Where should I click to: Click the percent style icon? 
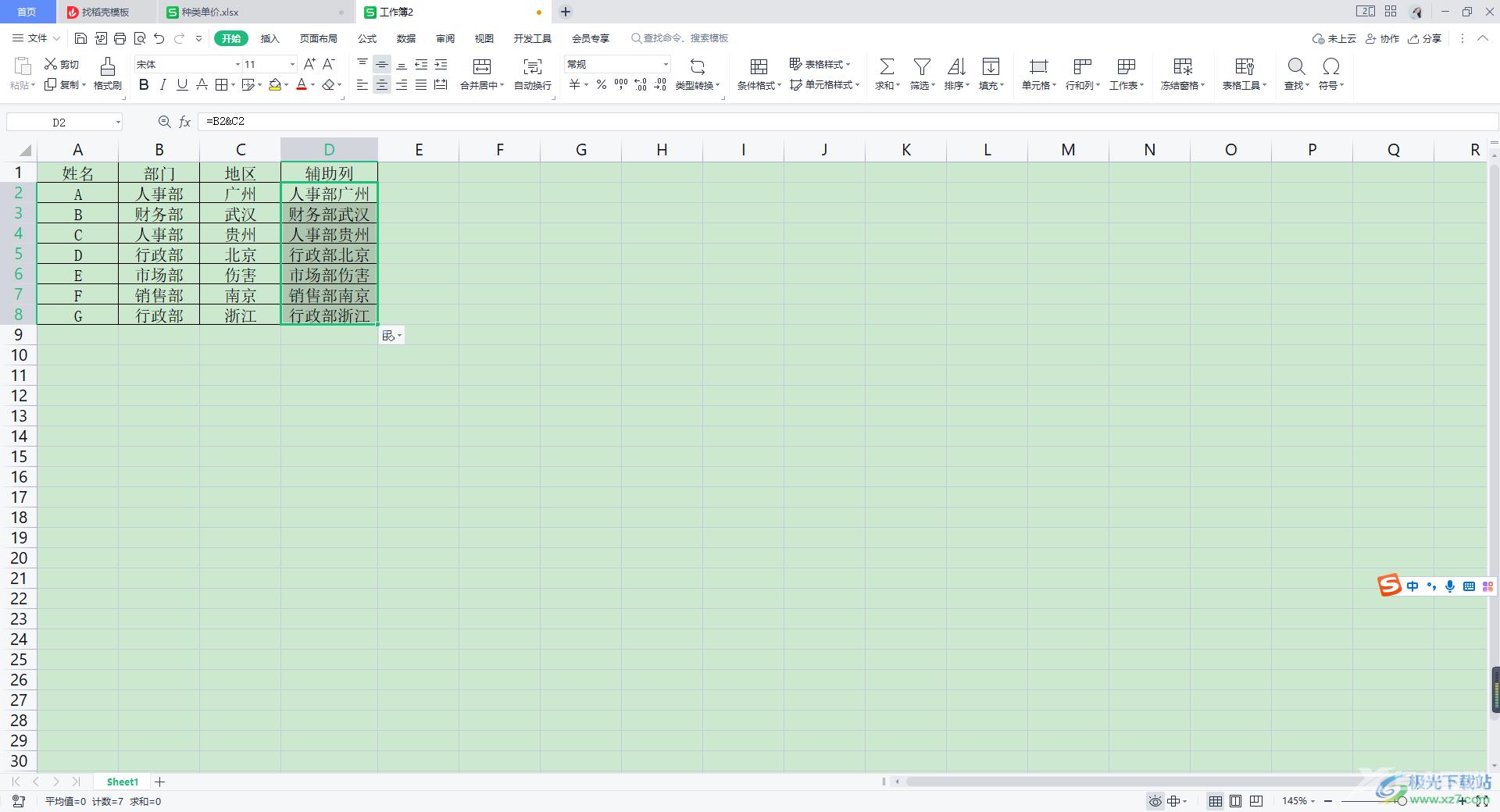click(x=602, y=85)
